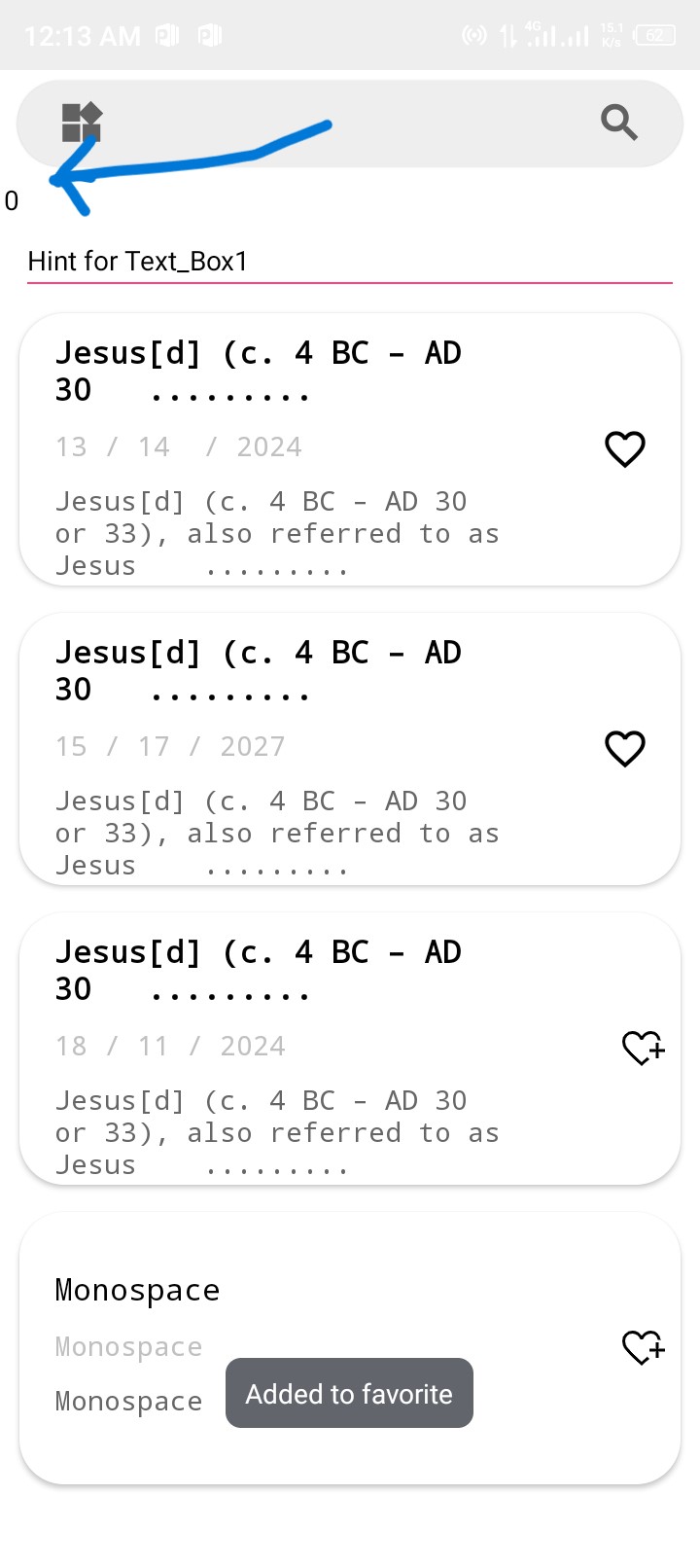This screenshot has width=700, height=1568.
Task: Open the widgets menu icon
Action: pos(82,123)
